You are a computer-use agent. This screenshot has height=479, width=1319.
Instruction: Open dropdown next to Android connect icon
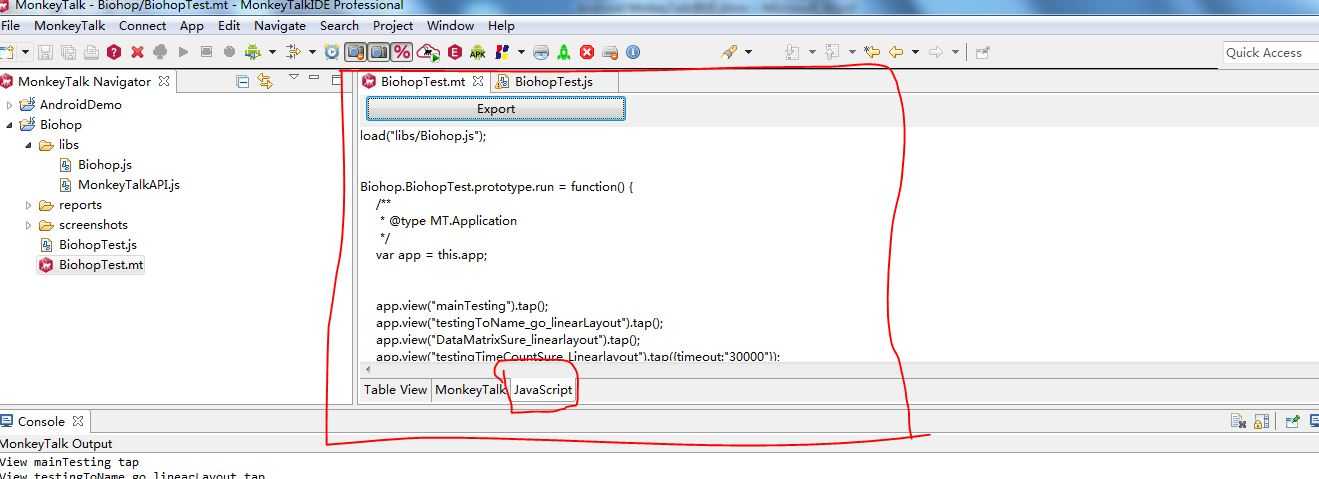pos(272,52)
